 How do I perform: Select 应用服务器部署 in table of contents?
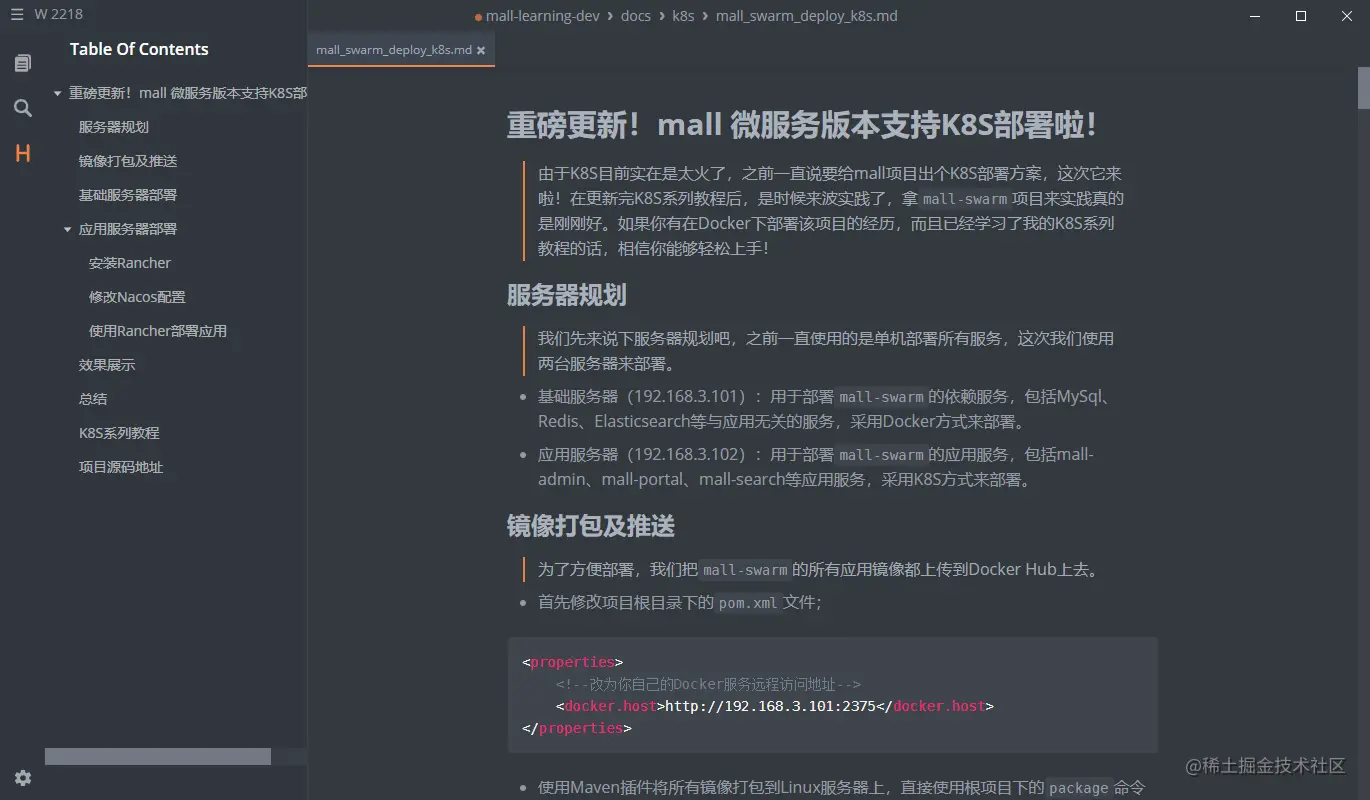click(128, 229)
